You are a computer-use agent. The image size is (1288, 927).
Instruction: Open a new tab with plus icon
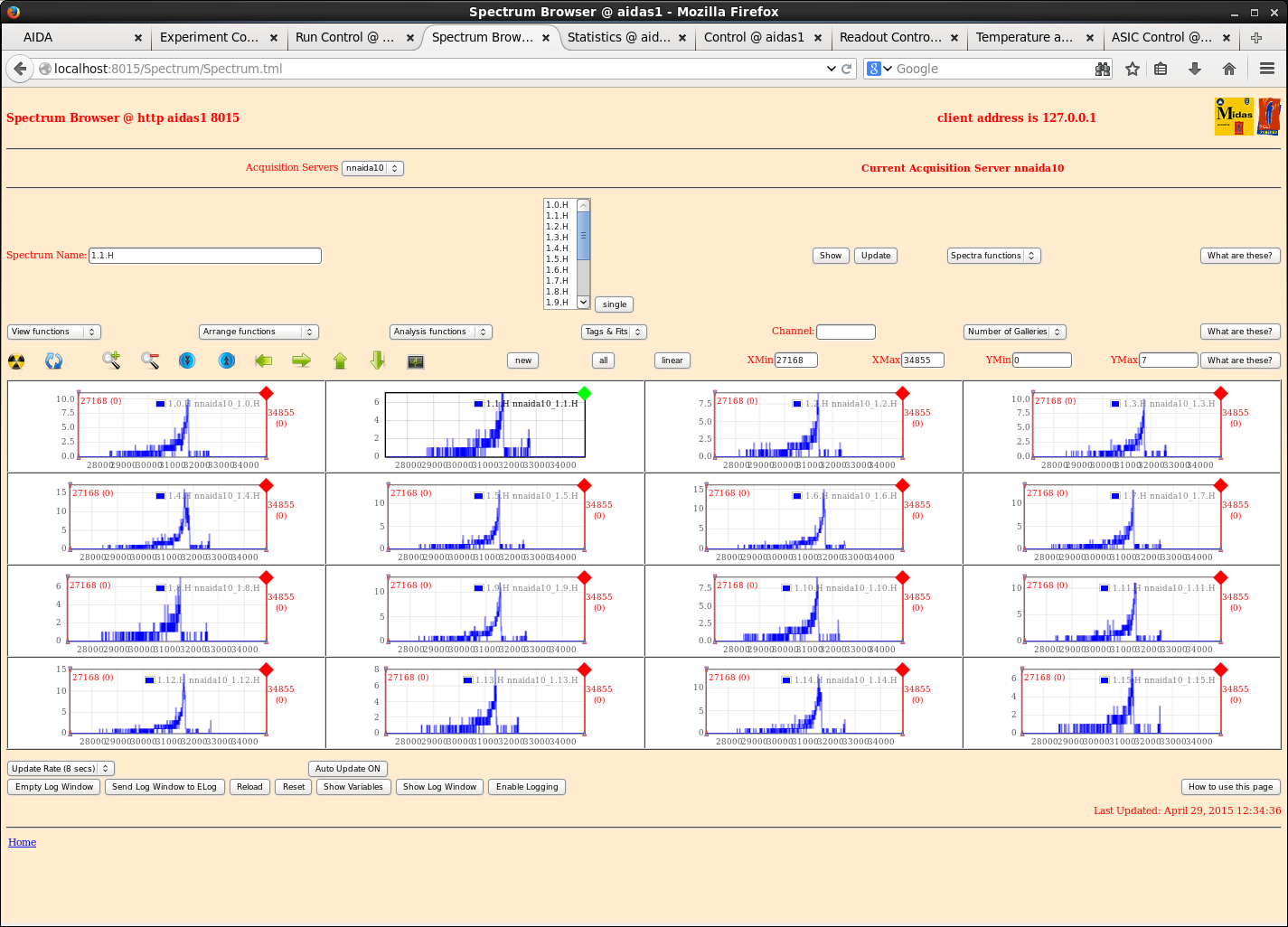pos(1256,38)
